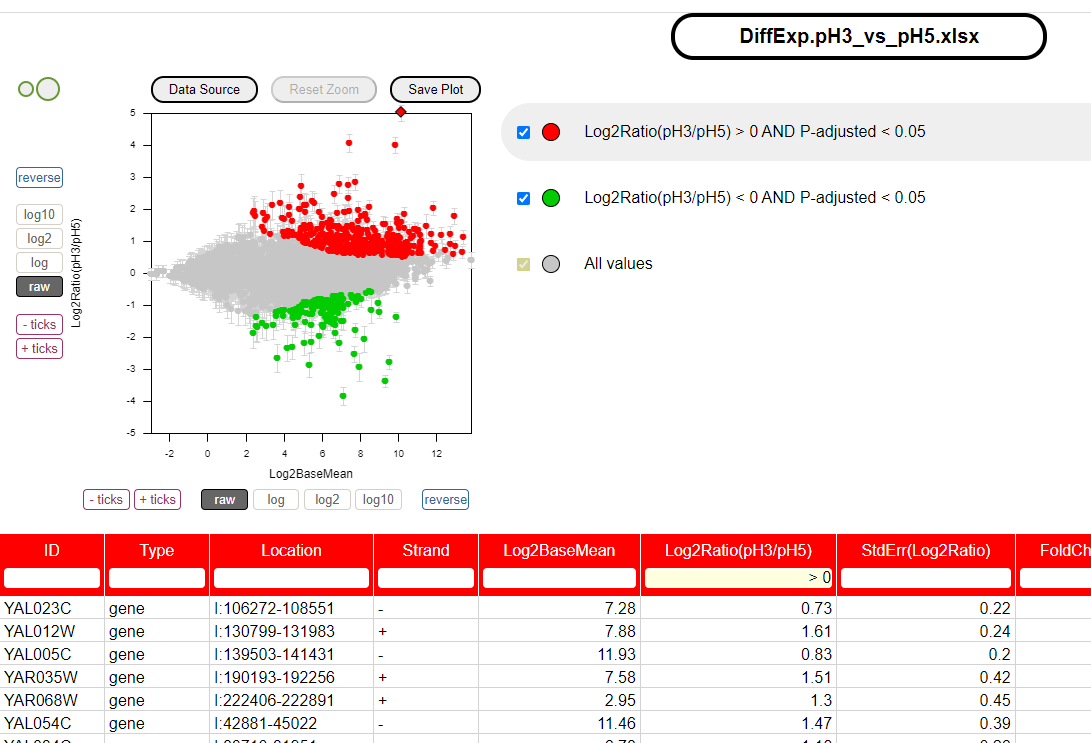Viewport: 1091px width, 743px height.
Task: Set X axis scale to log
Action: 276,500
